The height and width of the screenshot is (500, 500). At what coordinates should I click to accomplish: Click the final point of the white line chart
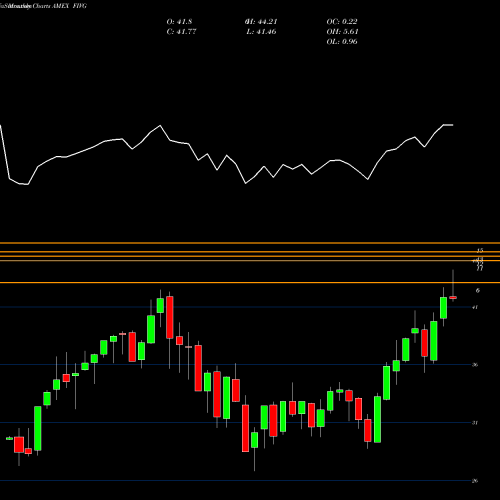pos(453,125)
